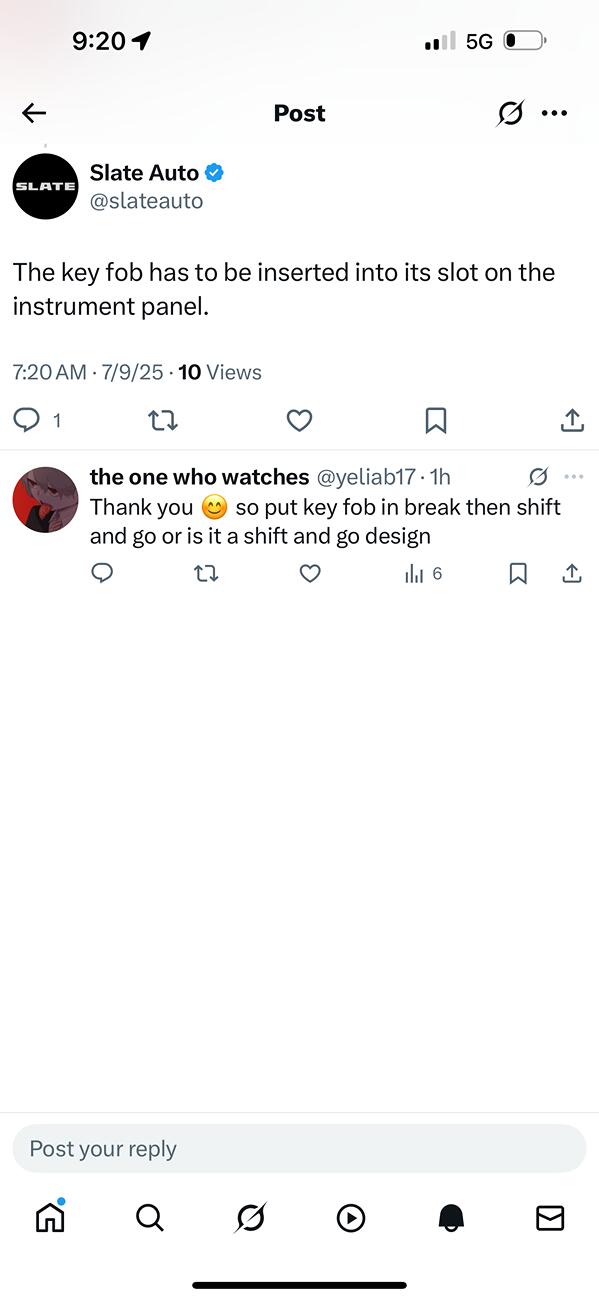
Task: Tap the back arrow to leave Post
Action: point(34,113)
